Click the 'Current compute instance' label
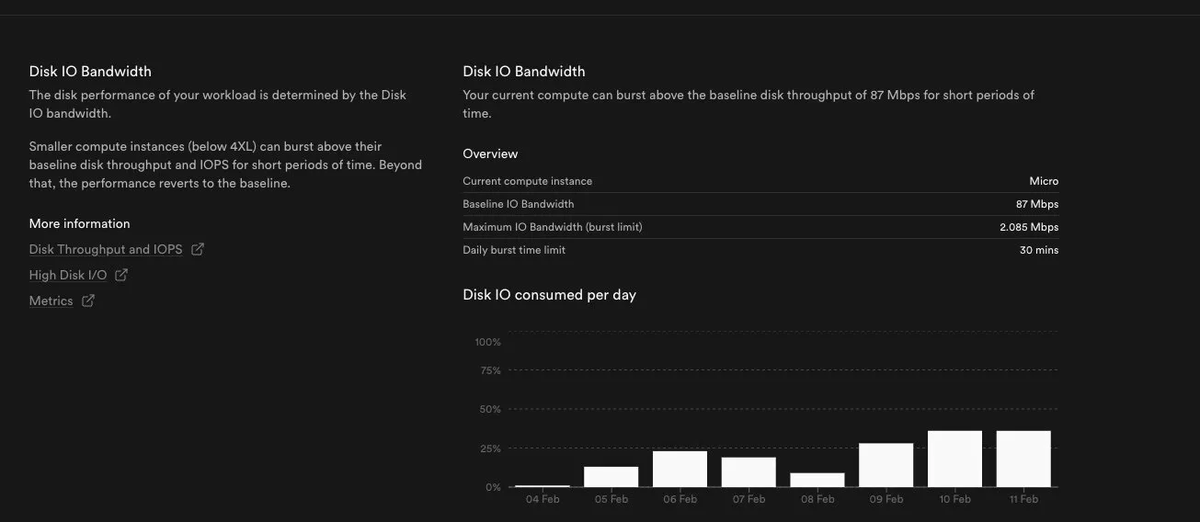Image resolution: width=1200 pixels, height=522 pixels. tap(527, 181)
